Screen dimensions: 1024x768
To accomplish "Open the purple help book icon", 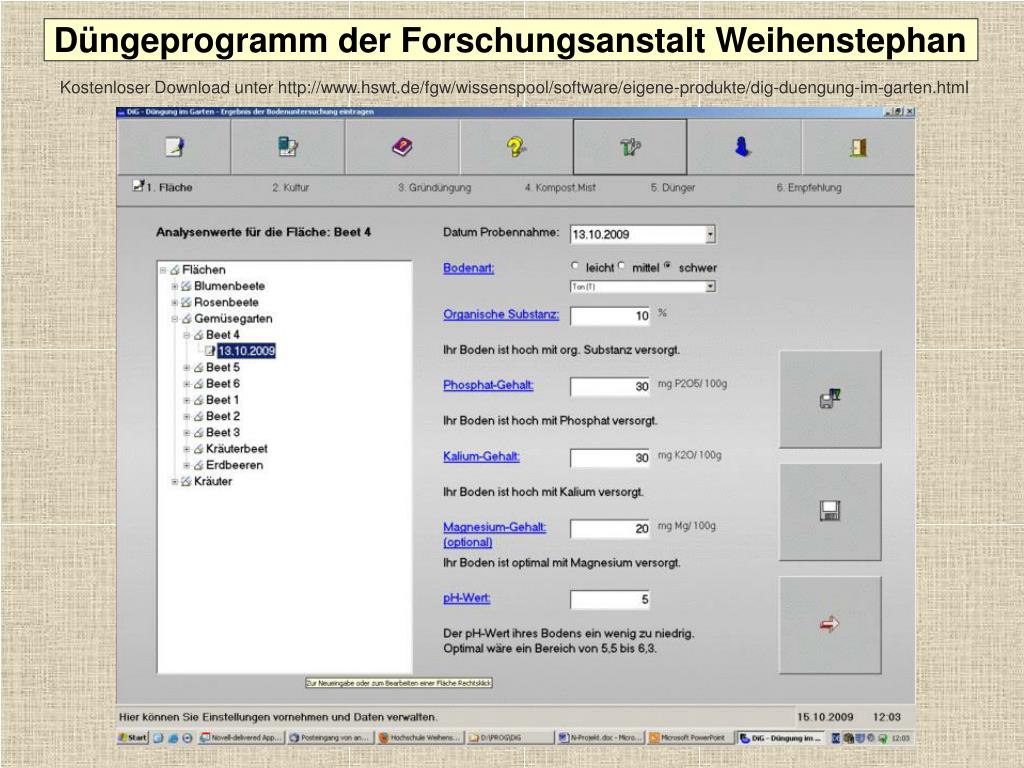I will click(x=402, y=147).
